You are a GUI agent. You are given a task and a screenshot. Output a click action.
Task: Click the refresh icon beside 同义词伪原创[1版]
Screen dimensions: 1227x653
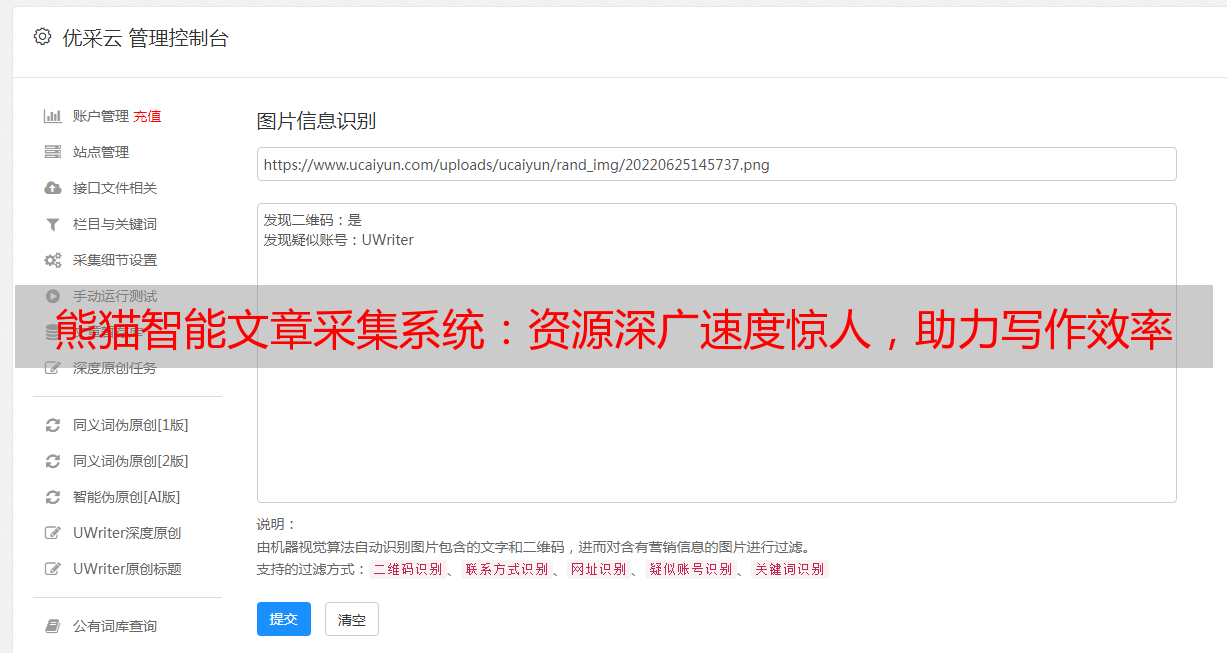click(53, 425)
